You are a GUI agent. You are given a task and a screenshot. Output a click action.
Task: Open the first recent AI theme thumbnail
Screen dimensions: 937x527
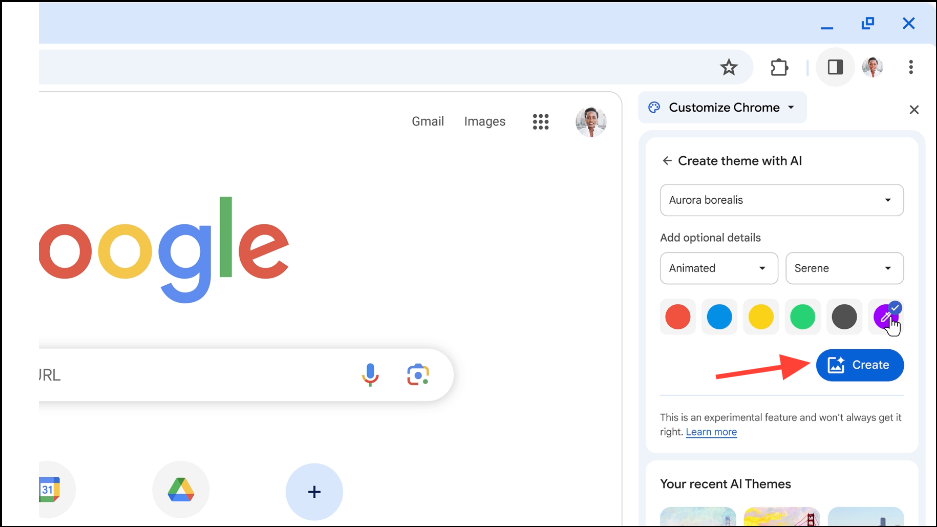click(698, 517)
